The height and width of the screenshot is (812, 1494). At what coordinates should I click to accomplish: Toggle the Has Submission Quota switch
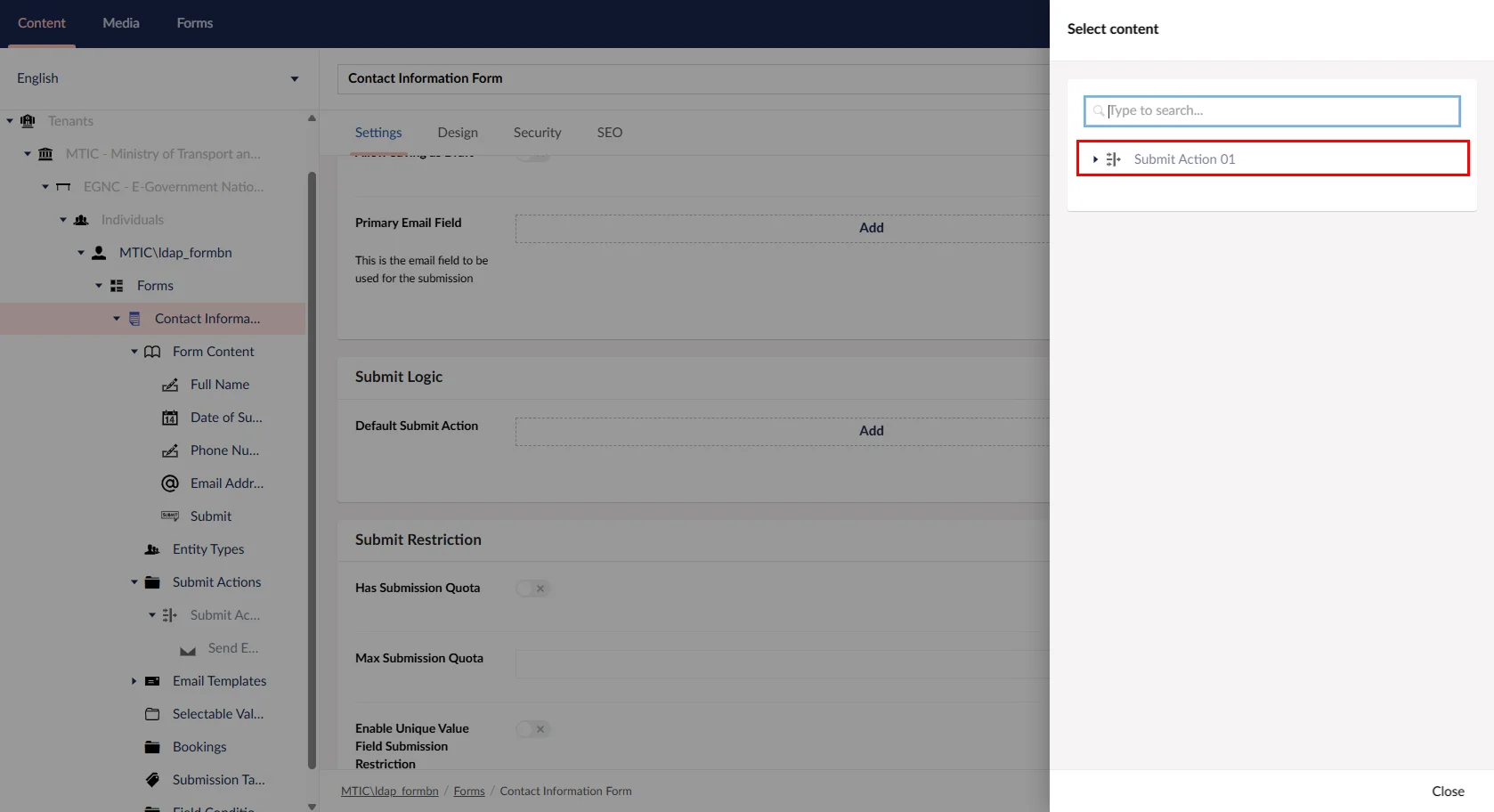532,589
